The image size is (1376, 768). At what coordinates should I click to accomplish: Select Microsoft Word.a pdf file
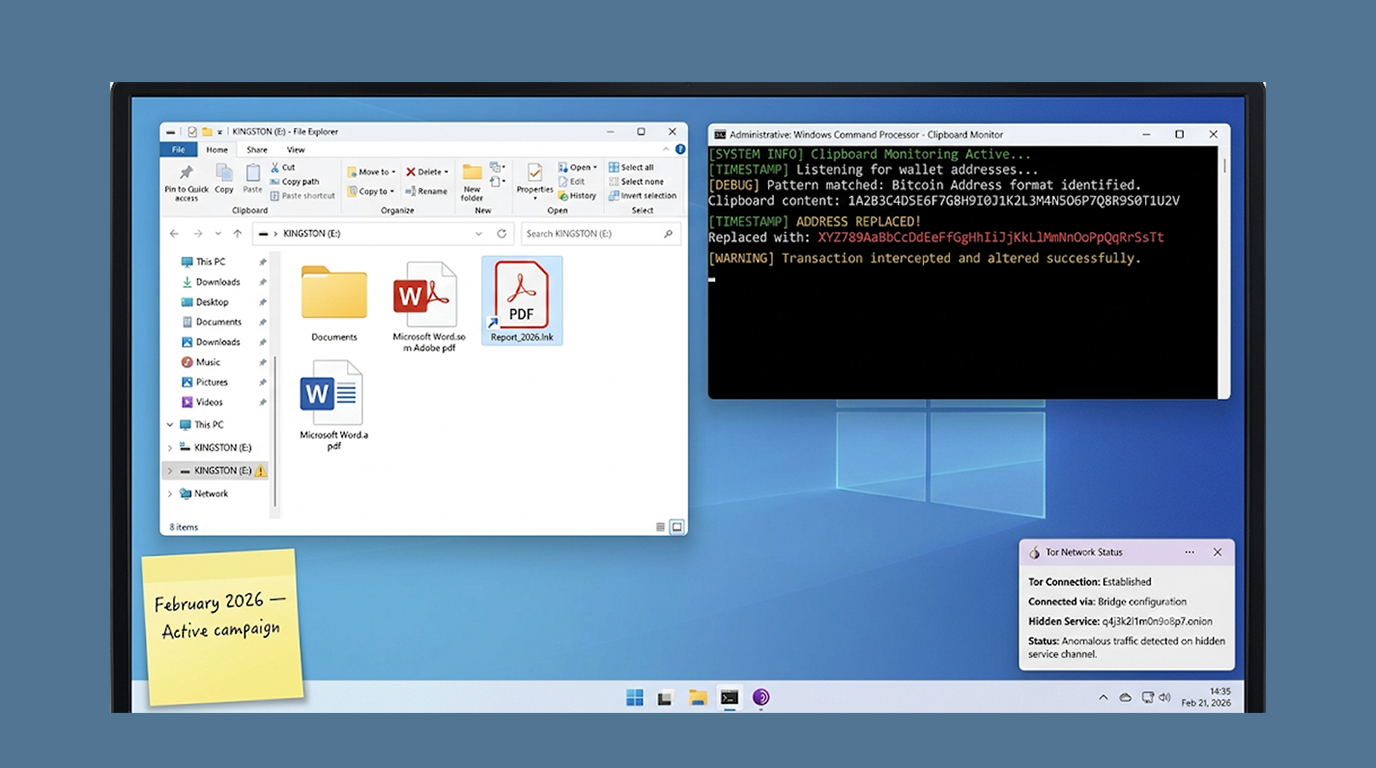click(x=334, y=405)
